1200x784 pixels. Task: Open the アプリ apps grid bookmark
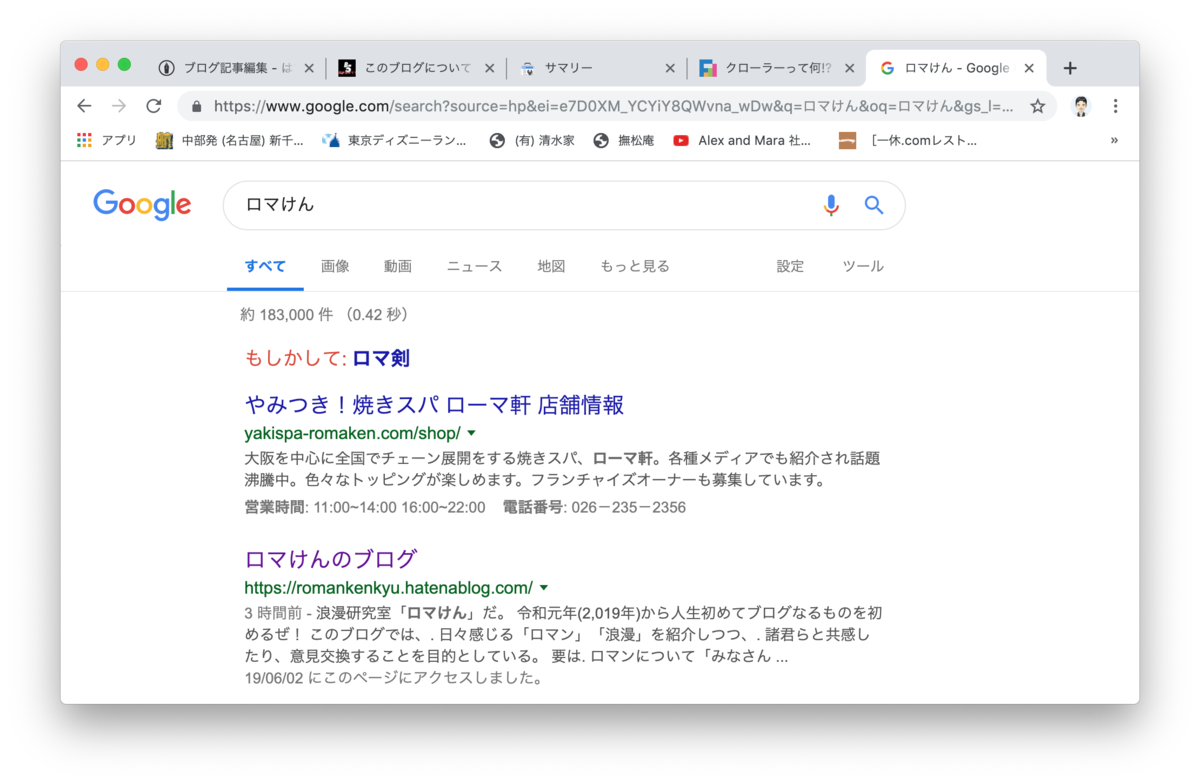point(106,140)
